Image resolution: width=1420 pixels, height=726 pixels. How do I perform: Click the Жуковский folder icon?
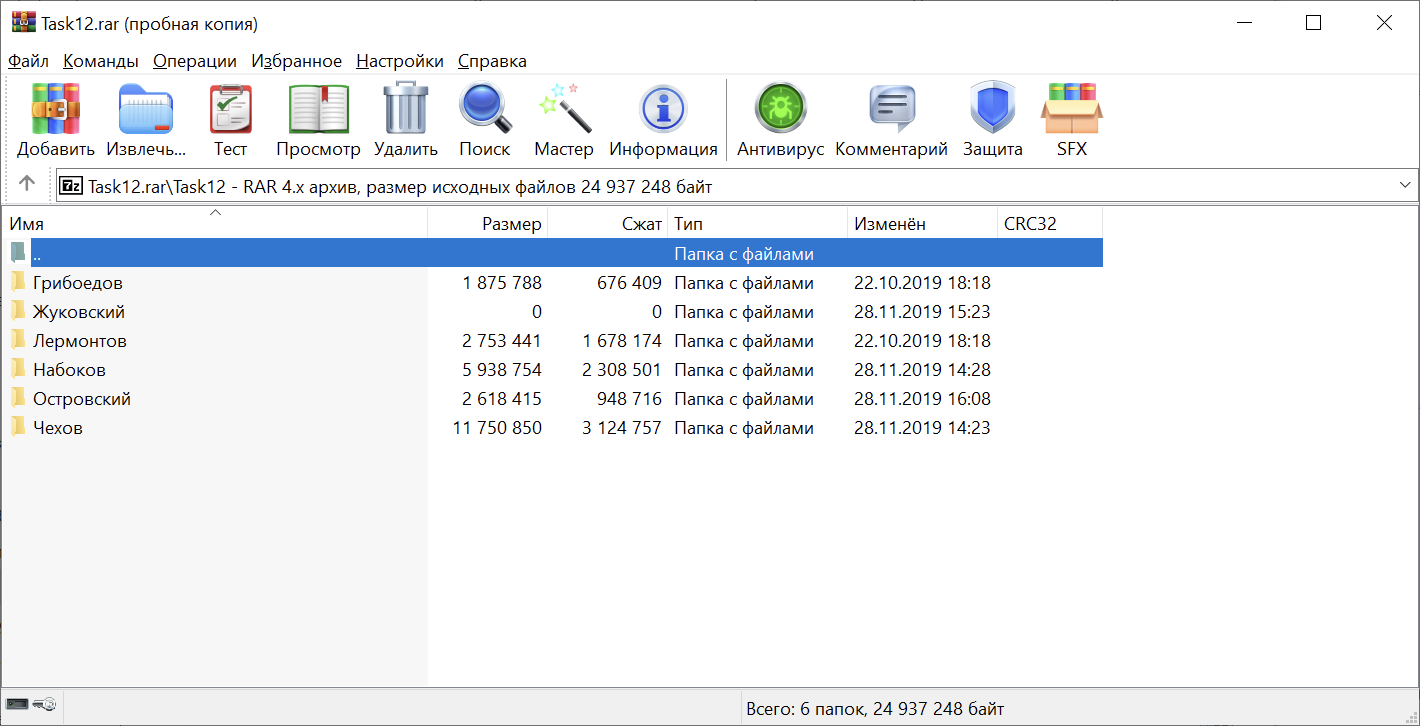coord(18,311)
